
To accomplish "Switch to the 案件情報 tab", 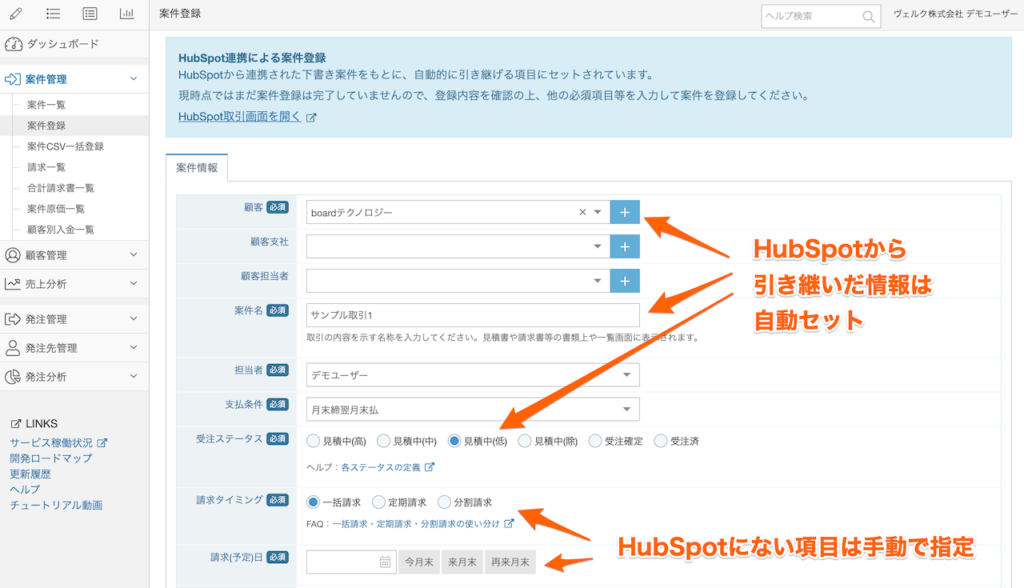I will 197,168.
